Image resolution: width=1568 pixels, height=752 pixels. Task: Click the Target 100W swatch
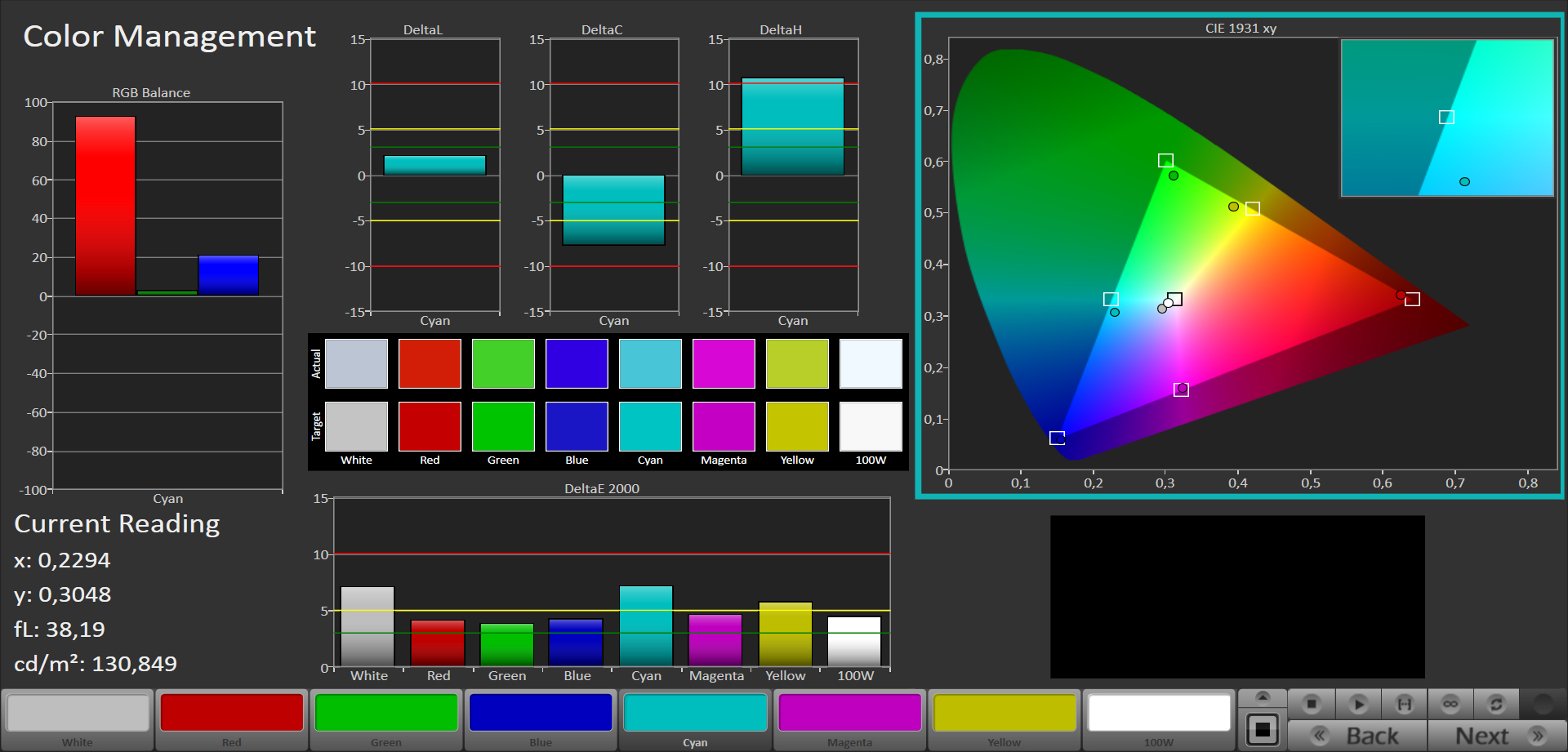[871, 426]
